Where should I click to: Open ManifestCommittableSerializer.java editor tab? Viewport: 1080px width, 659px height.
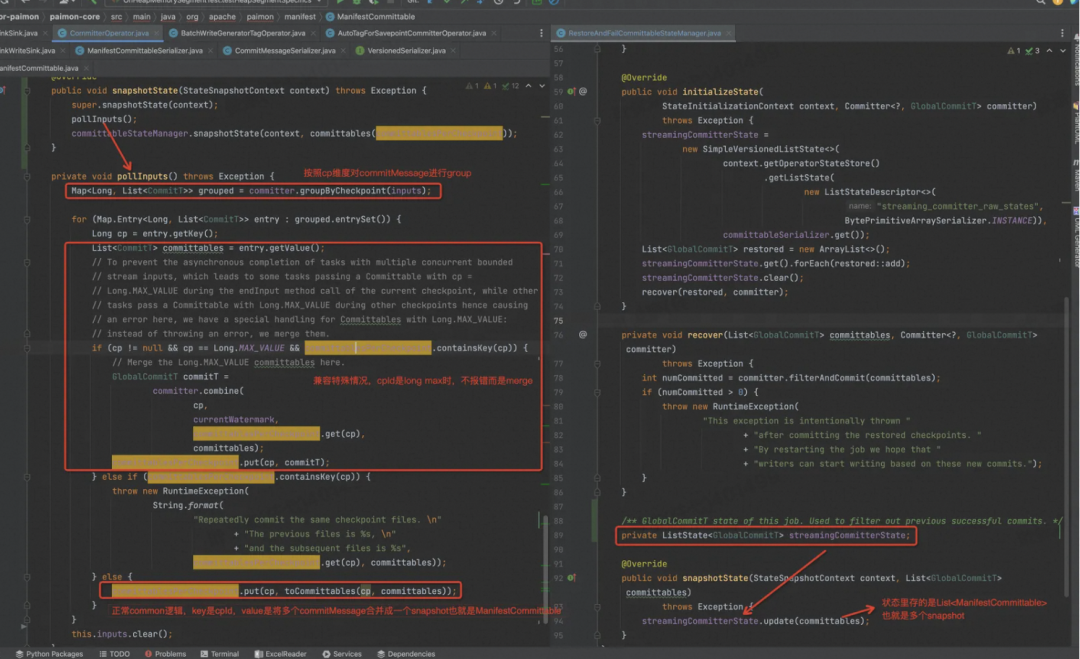click(145, 50)
